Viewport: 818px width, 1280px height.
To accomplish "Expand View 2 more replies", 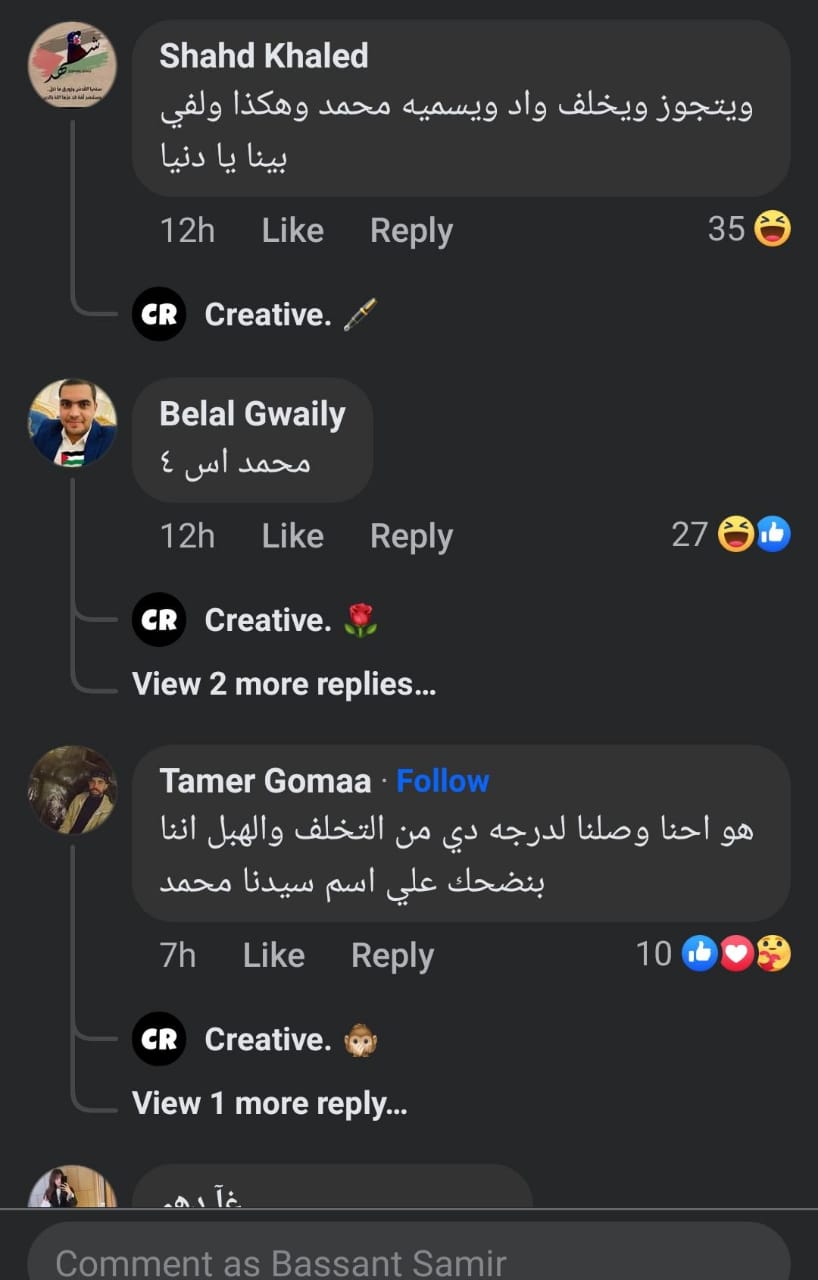I will coord(284,684).
